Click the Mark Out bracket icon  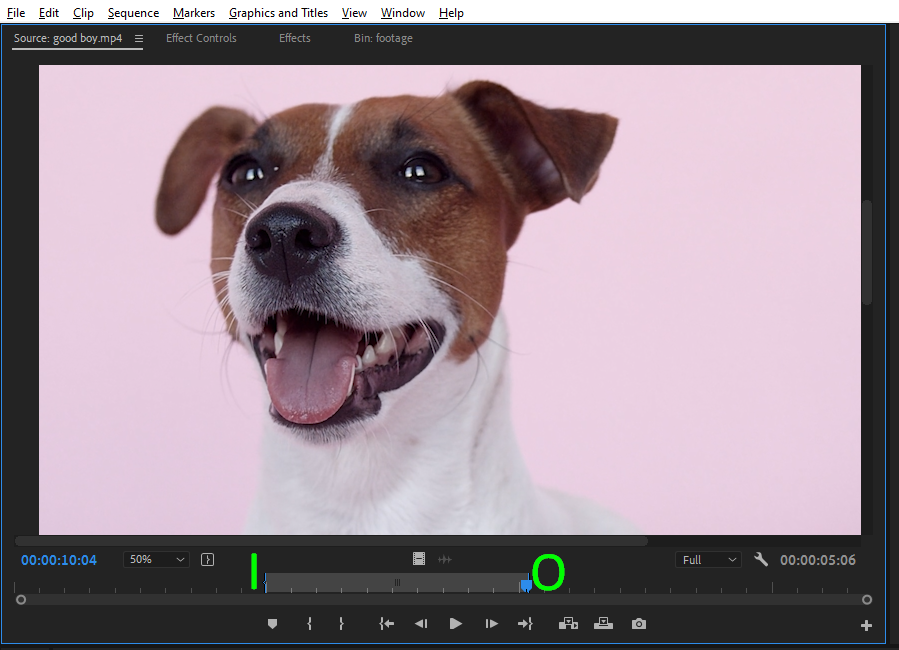coord(341,624)
